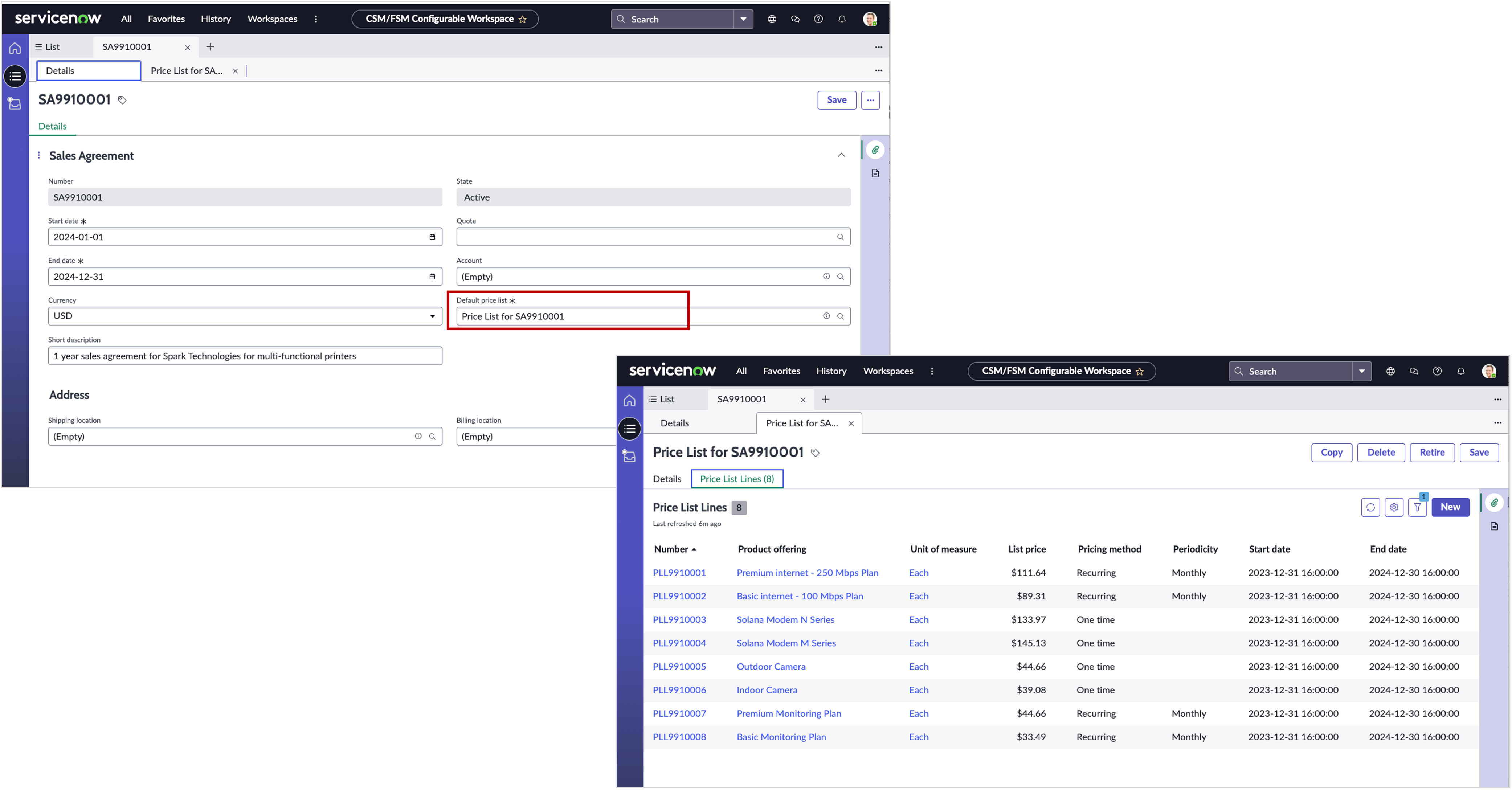Open header kebab menu in Sales Agreement window
This screenshot has height=790, width=1512.
click(316, 19)
